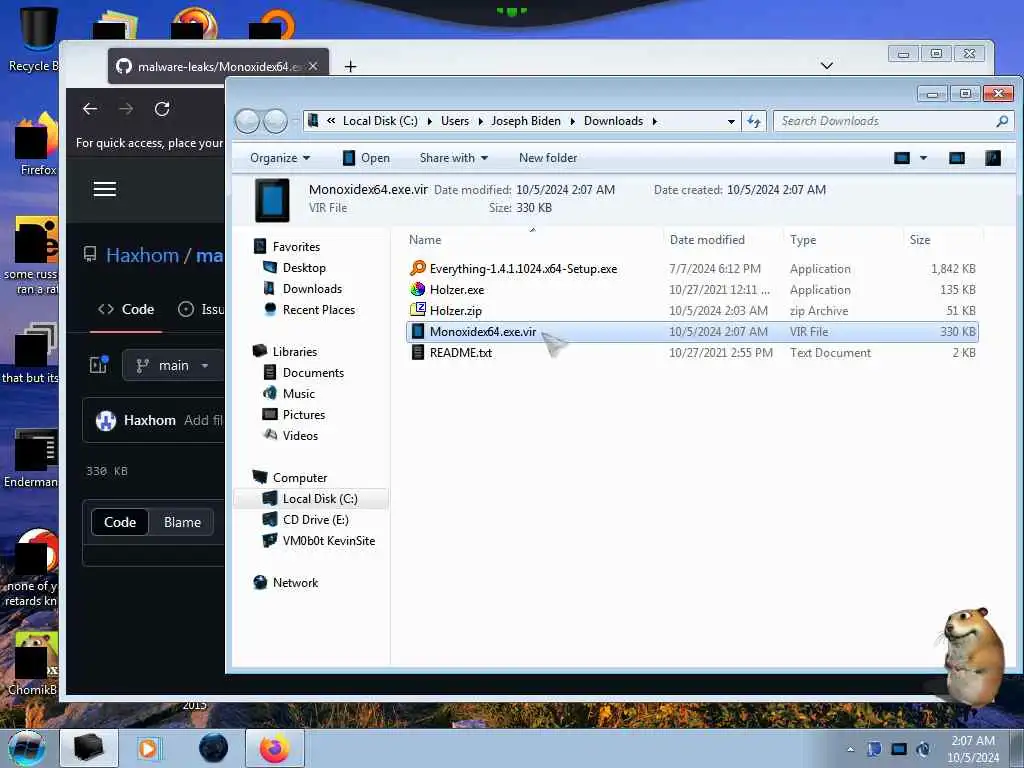Open the VM0b0t KevinSite drive
The height and width of the screenshot is (768, 1024).
tap(328, 541)
